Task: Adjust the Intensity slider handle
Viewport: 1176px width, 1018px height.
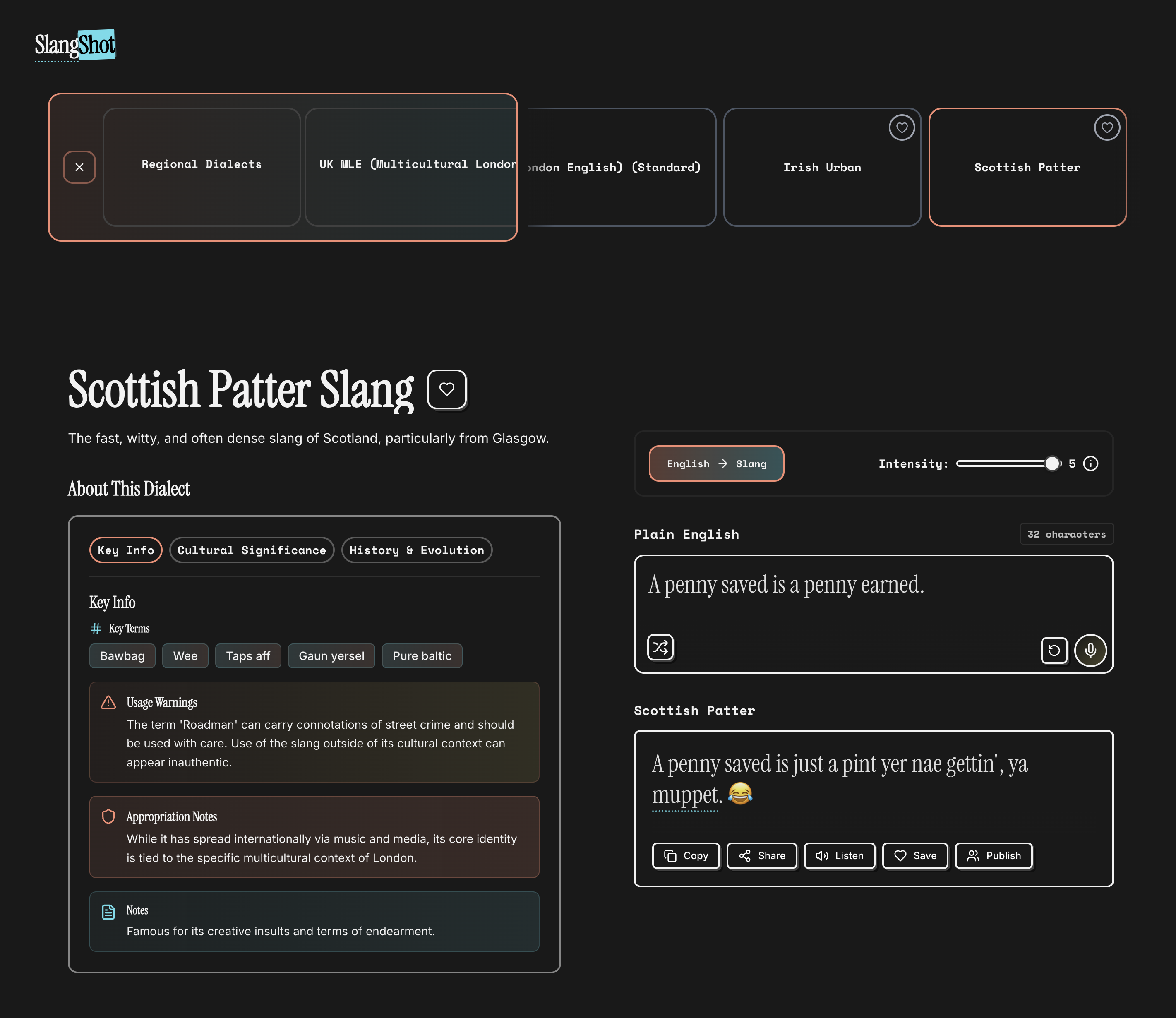Action: tap(1051, 463)
